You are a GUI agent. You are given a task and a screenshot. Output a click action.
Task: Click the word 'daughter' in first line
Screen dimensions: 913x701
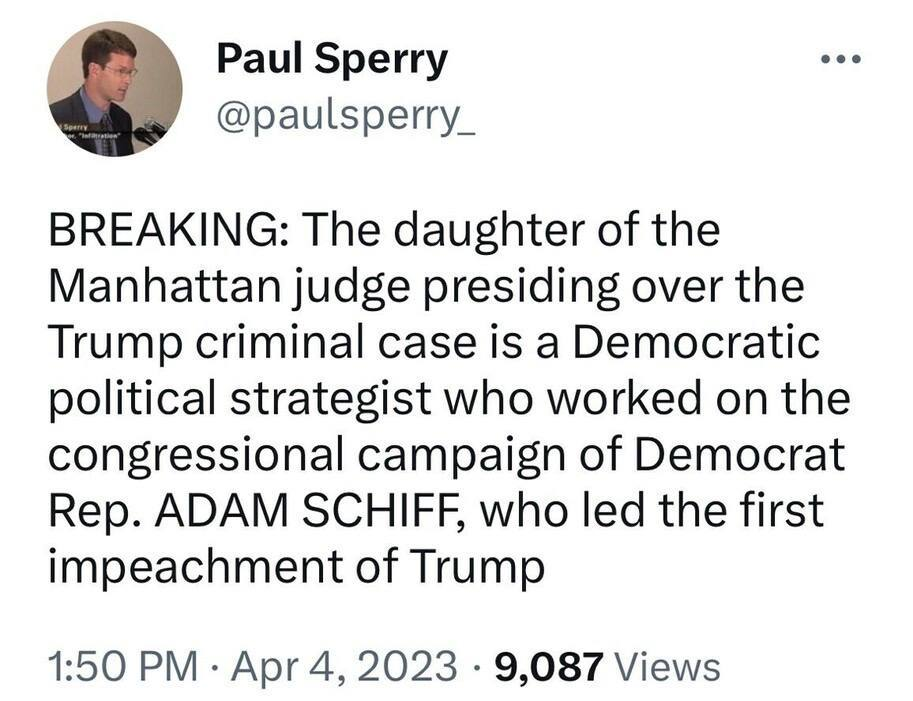(x=490, y=231)
